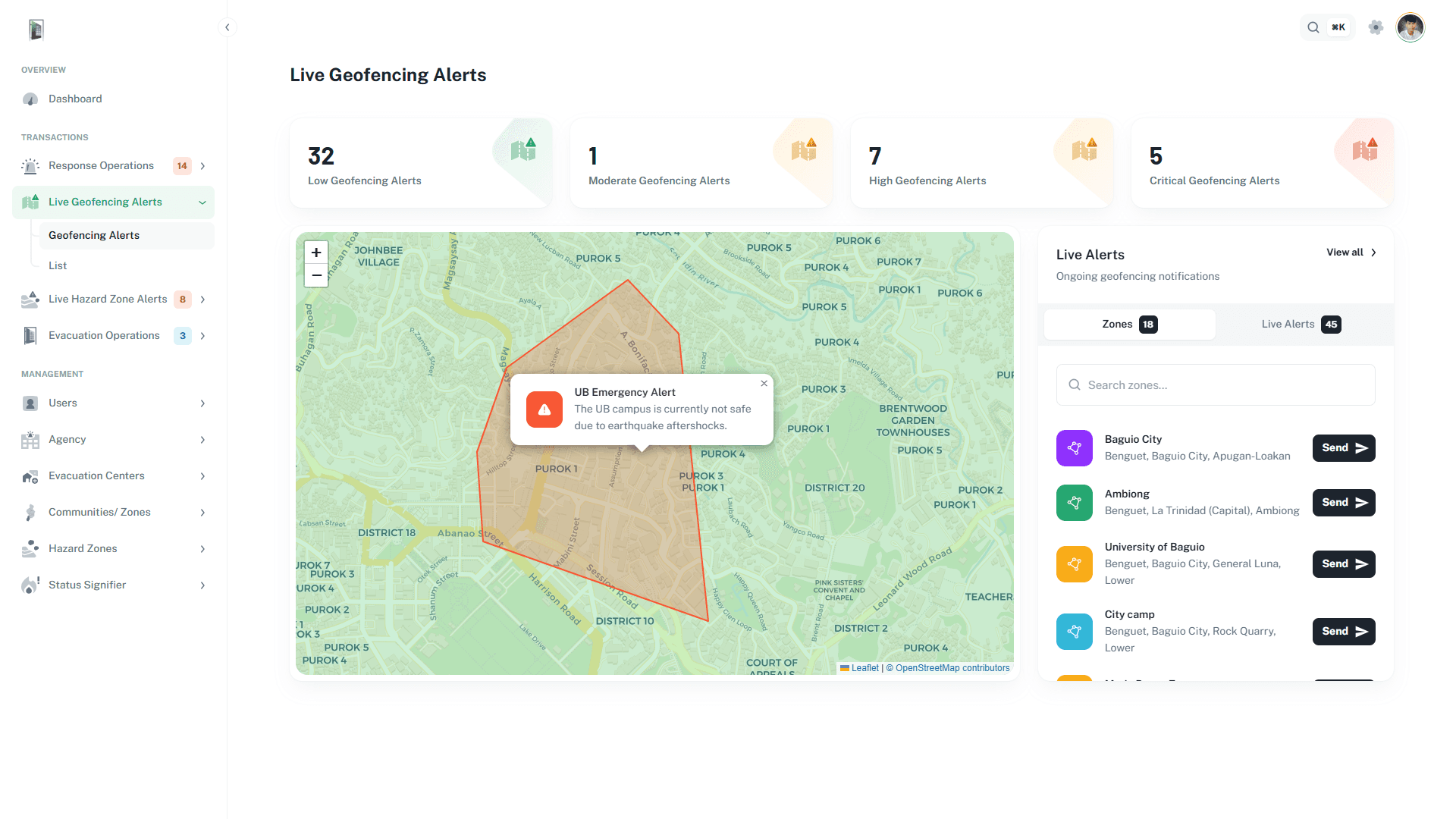Close the UB Emergency Alert popup
1456x819 pixels.
764,384
